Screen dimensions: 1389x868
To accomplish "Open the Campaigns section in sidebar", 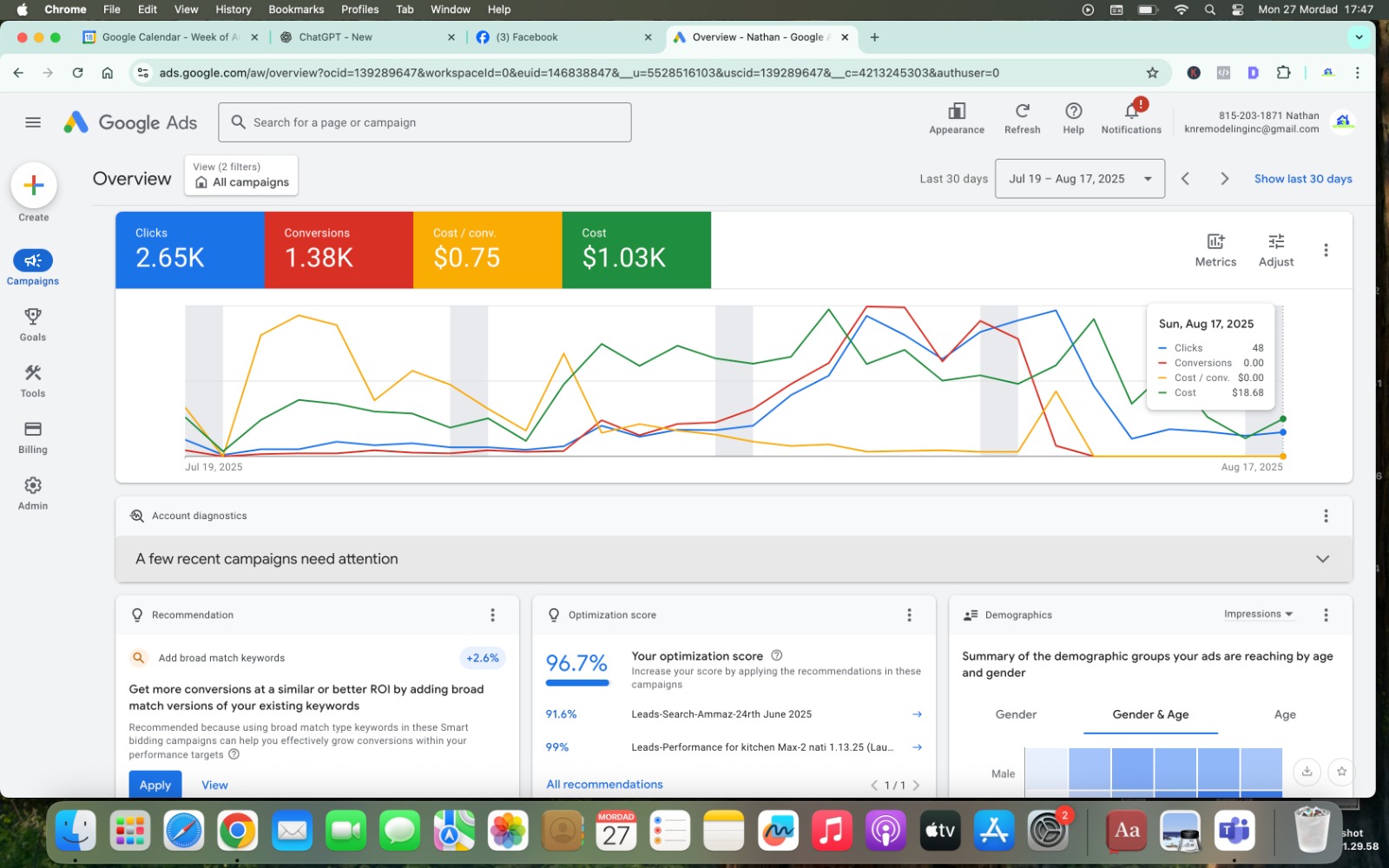I will click(33, 261).
